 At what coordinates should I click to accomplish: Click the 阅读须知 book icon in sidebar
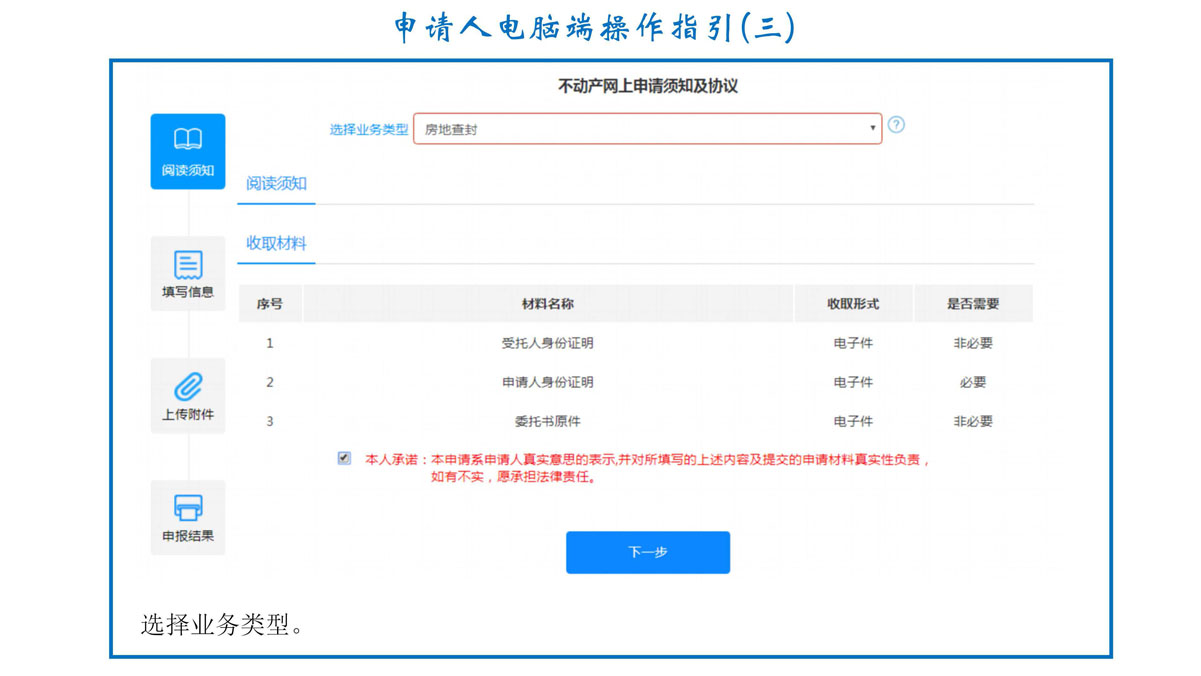[188, 140]
